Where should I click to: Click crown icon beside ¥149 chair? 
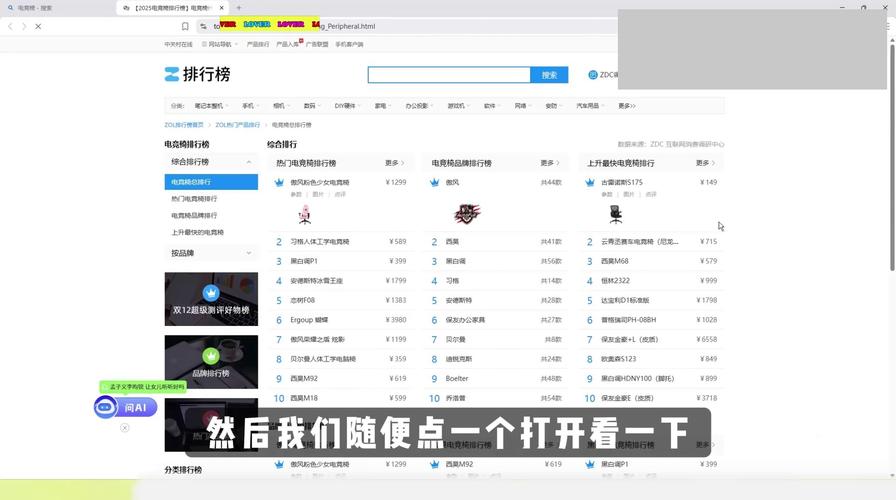point(590,182)
